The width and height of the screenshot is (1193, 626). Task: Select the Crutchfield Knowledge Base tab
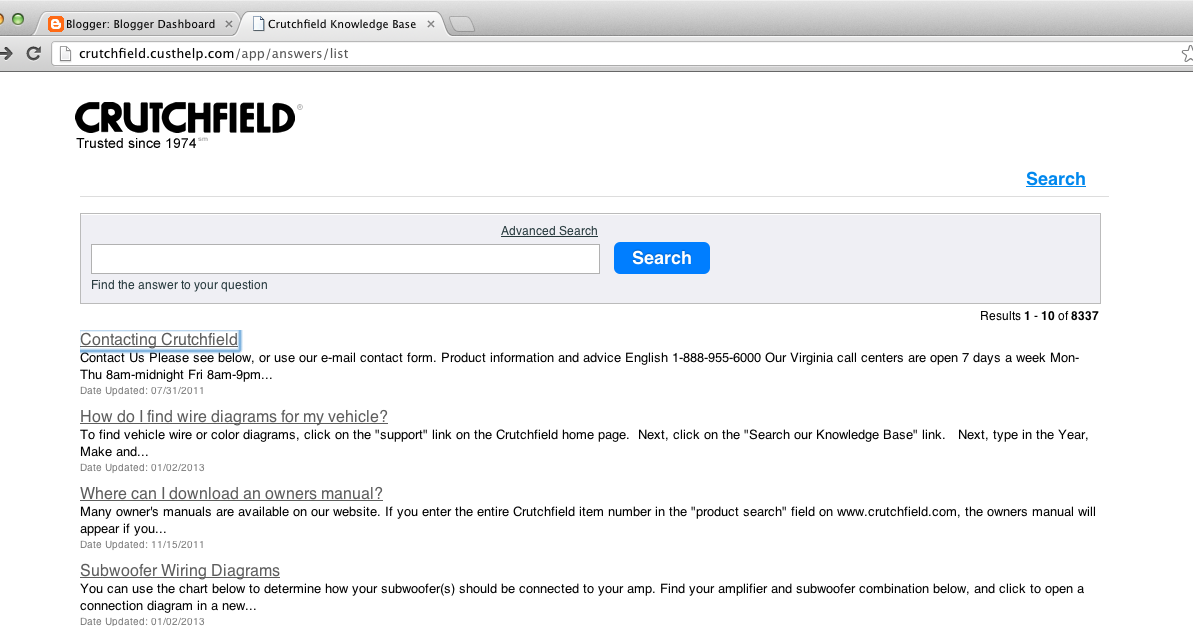click(342, 24)
